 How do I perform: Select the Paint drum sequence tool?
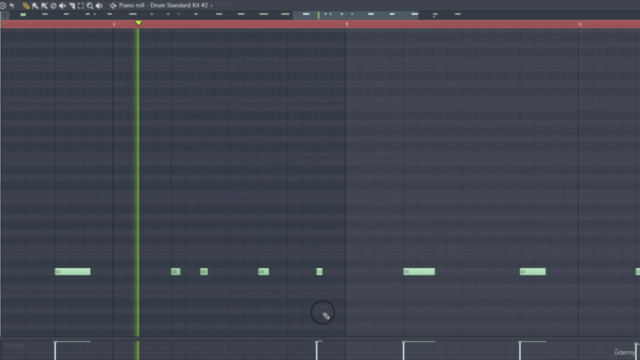coord(44,6)
